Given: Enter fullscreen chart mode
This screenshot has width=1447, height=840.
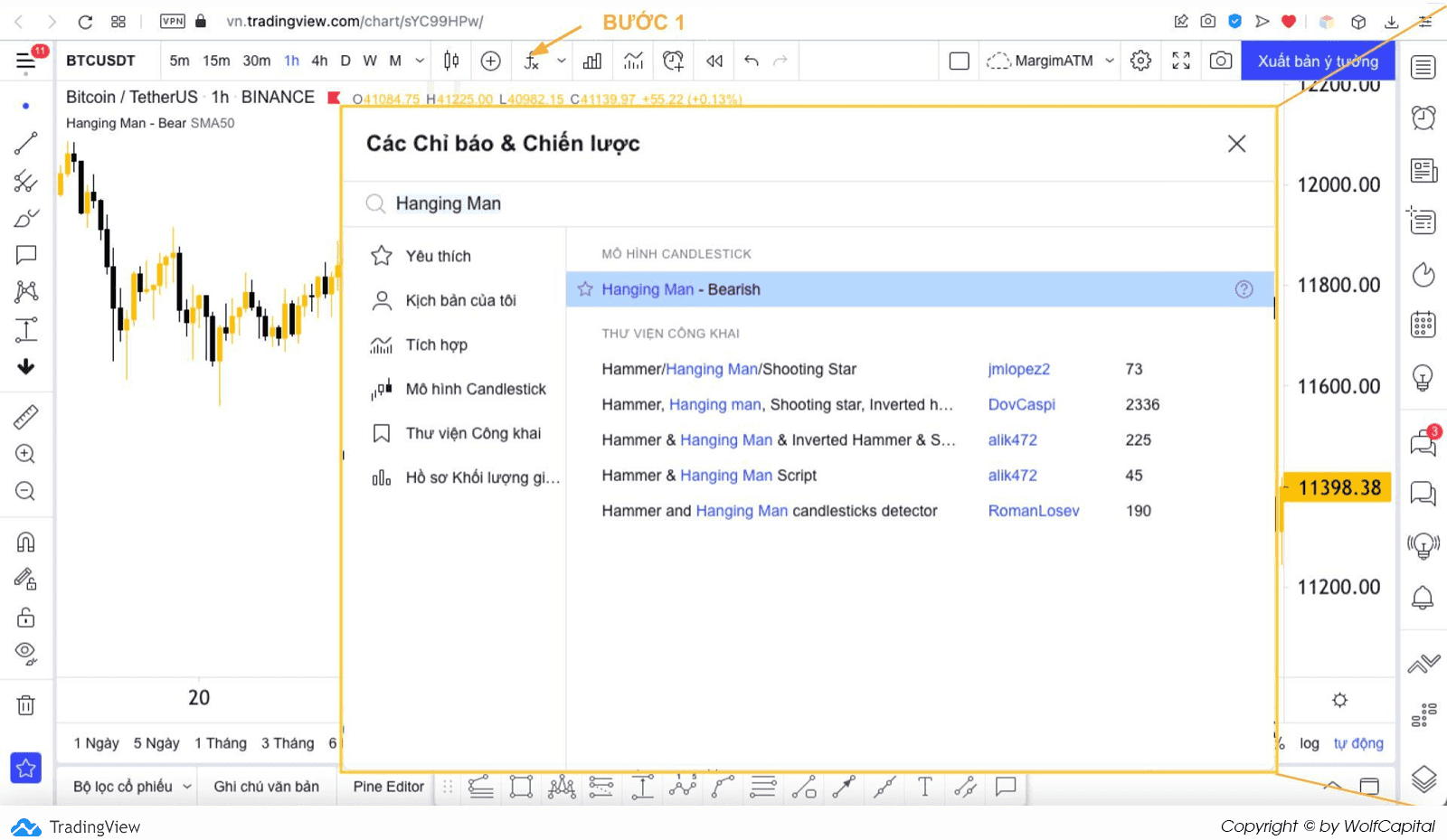Looking at the screenshot, I should pyautogui.click(x=1181, y=61).
